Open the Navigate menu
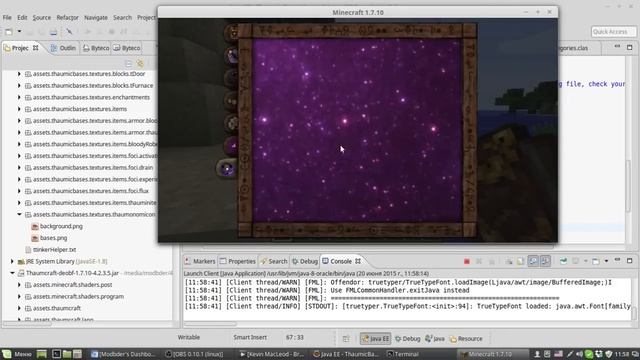Image resolution: width=640 pixels, height=360 pixels. (x=96, y=18)
